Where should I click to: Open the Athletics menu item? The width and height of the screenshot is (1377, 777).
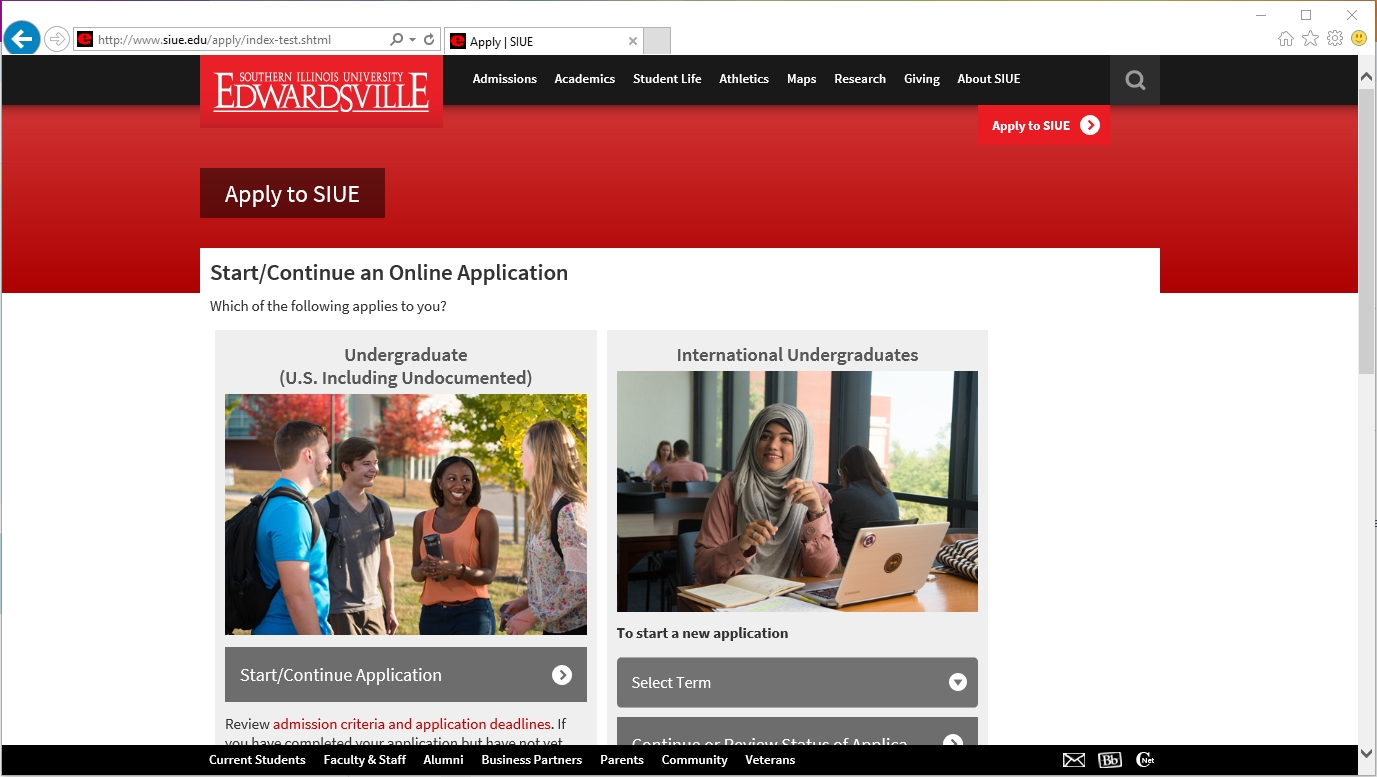(744, 79)
